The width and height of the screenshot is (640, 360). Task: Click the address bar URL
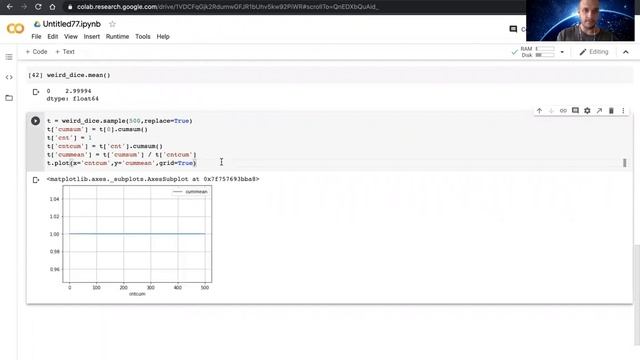pos(227,7)
